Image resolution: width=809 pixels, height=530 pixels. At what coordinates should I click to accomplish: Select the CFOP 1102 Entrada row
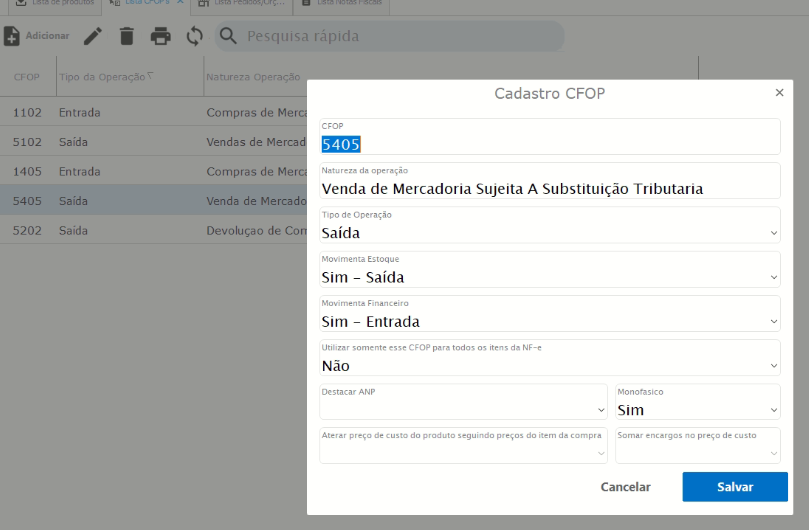150,113
